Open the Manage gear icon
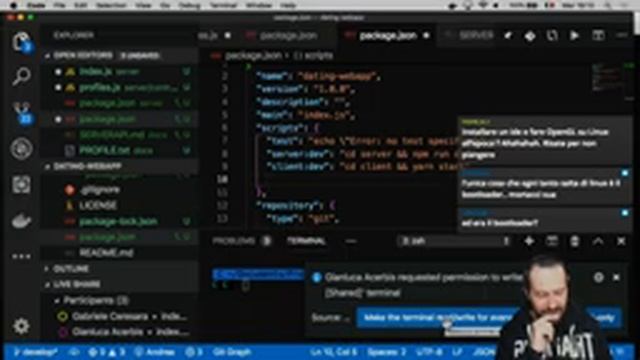Screen dimensions: 640x360 (21, 326)
